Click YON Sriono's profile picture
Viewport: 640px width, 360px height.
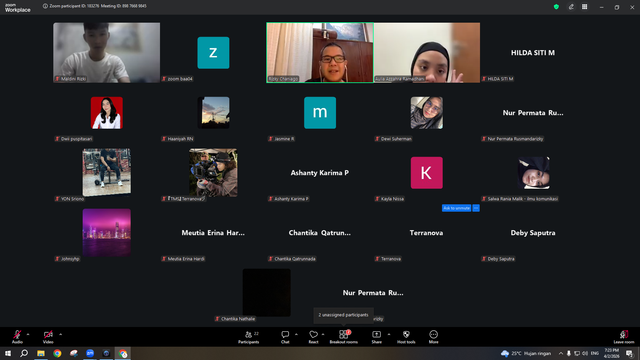(107, 172)
